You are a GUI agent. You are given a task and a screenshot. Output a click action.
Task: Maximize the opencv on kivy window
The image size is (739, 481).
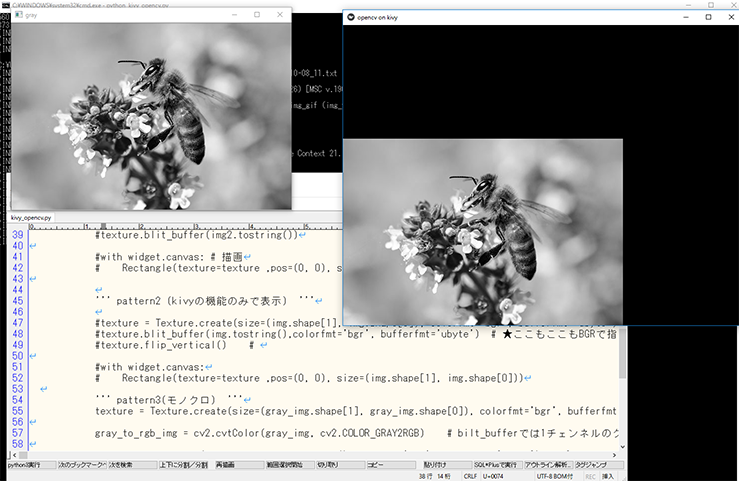[x=708, y=17]
